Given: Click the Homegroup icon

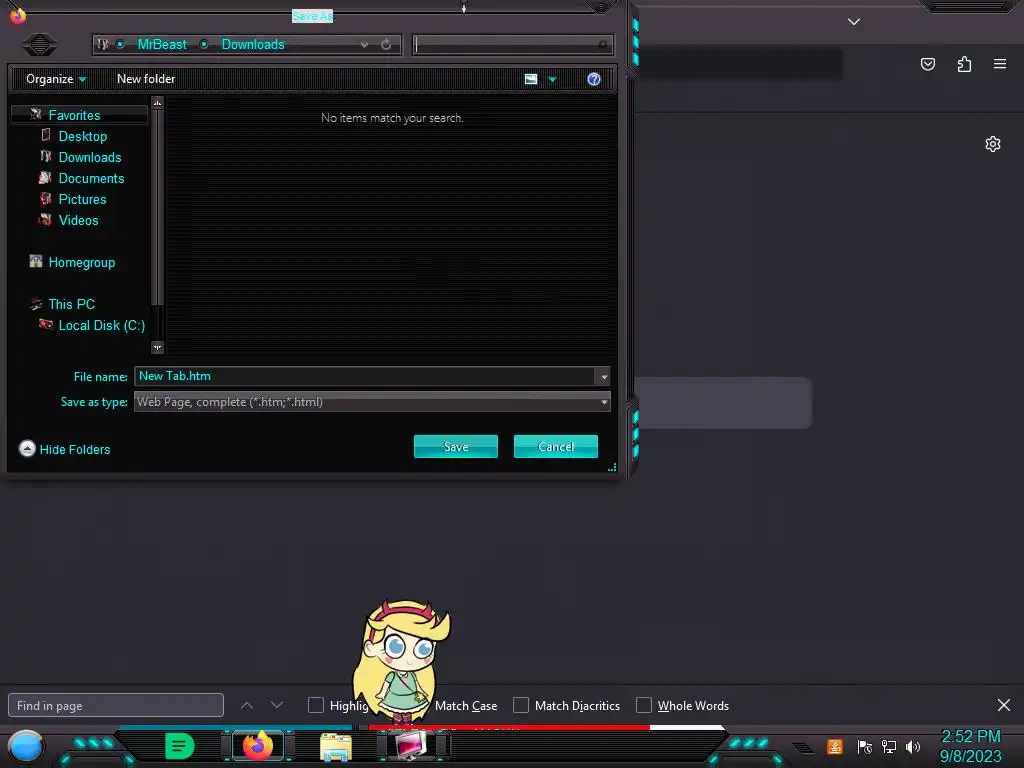Looking at the screenshot, I should (x=36, y=261).
